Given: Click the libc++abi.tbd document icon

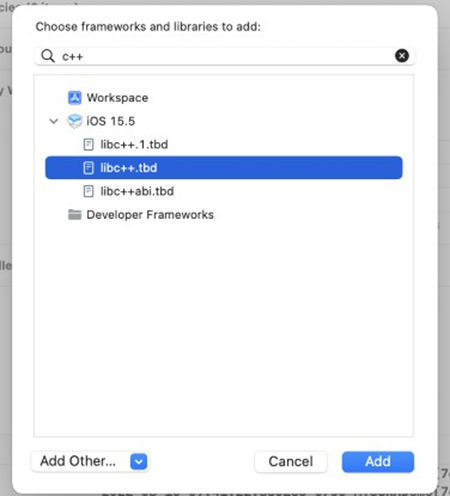Looking at the screenshot, I should 88,191.
